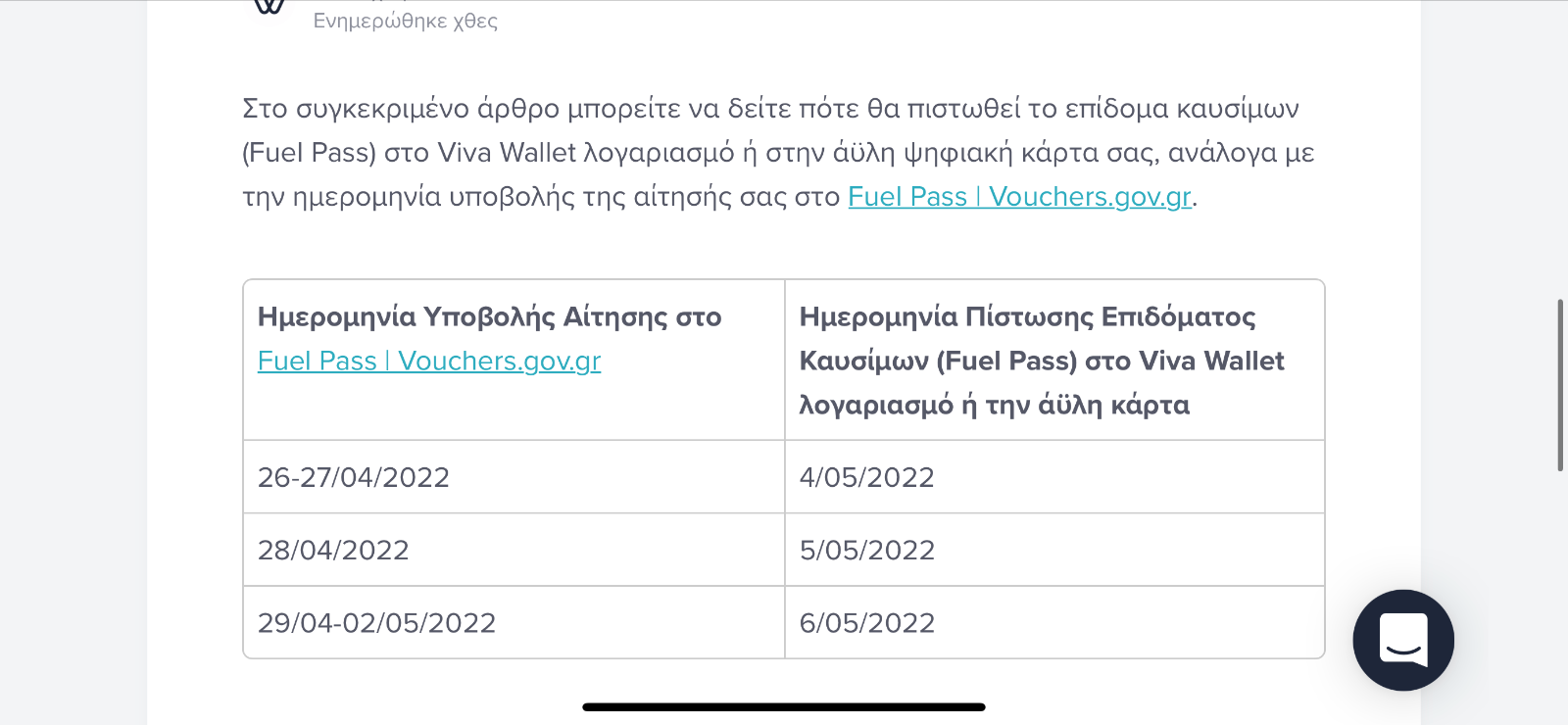Viewport: 1568px width, 725px height.
Task: Select the 29/04-02/05/2022 table cell
Action: [514, 623]
